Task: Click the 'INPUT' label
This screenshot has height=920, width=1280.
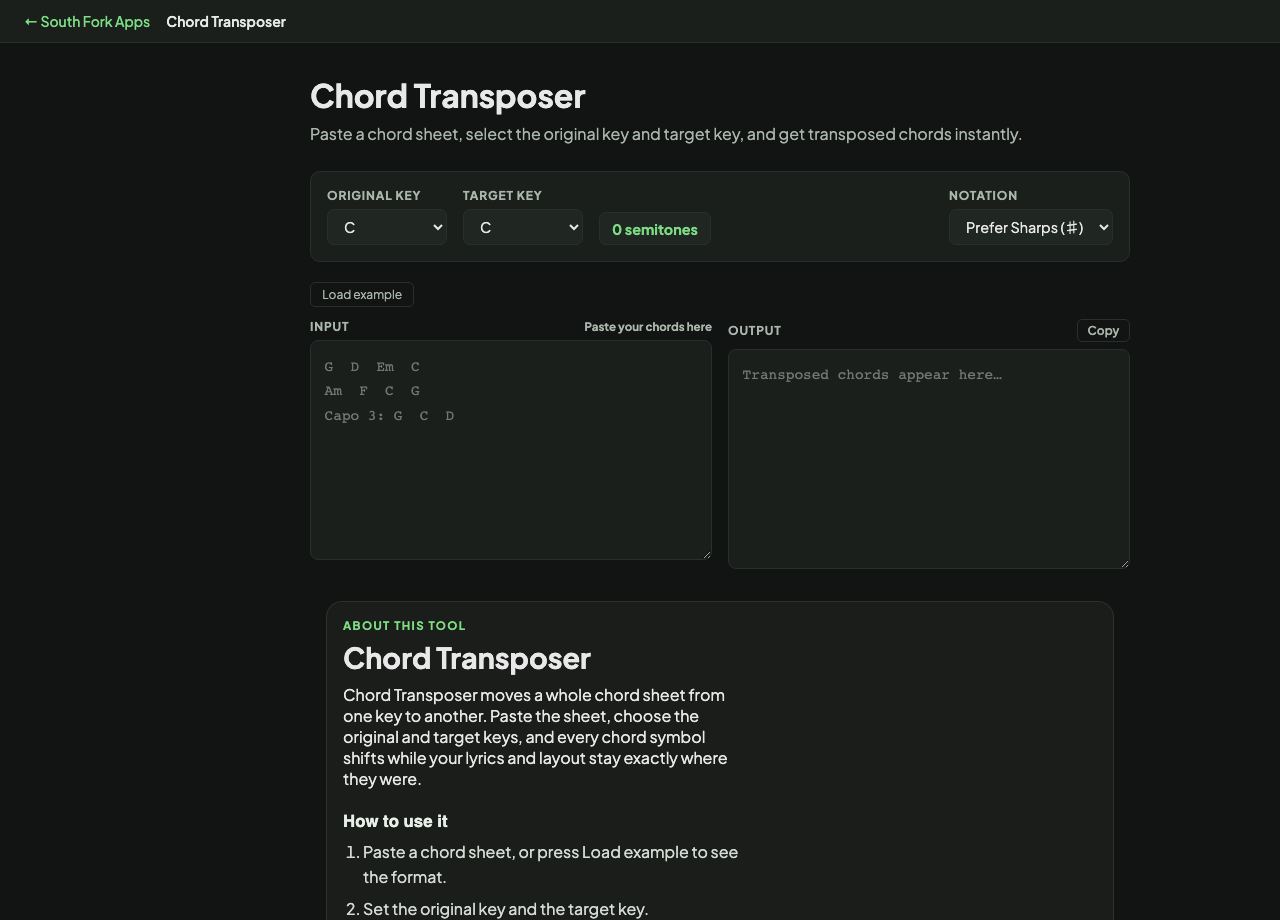Action: (x=329, y=327)
